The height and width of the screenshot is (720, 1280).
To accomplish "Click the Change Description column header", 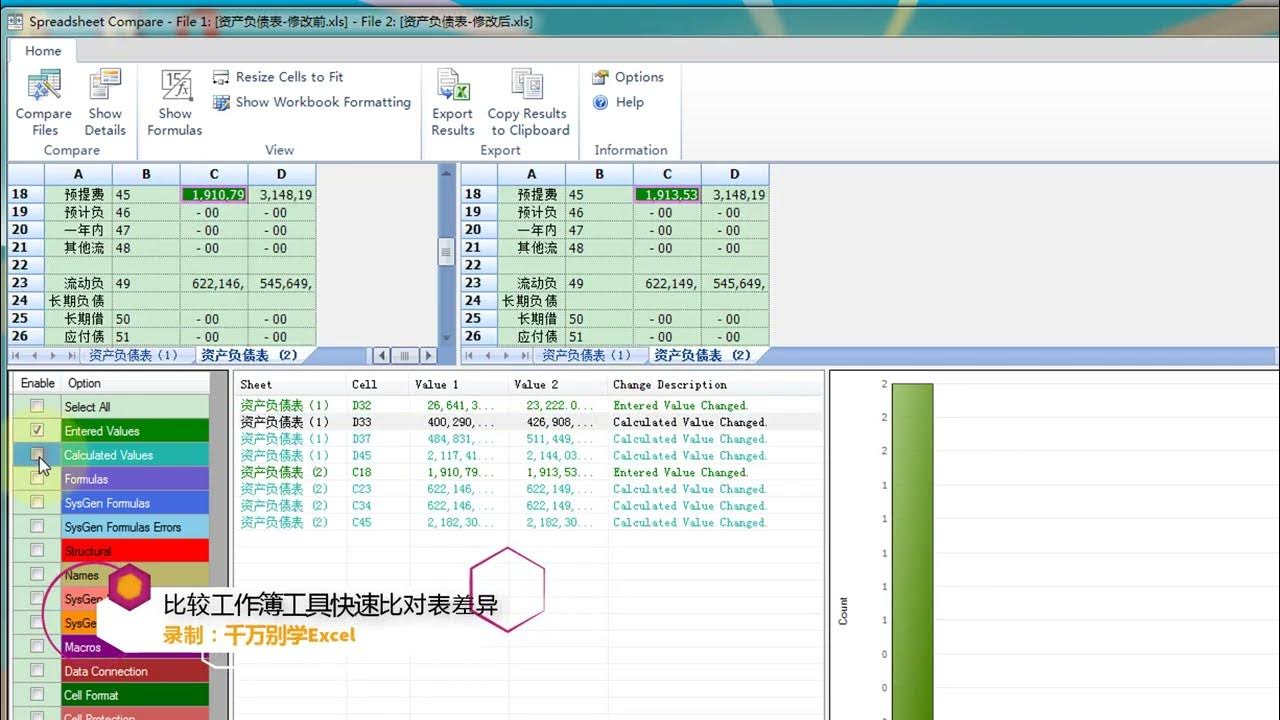I will [x=714, y=384].
